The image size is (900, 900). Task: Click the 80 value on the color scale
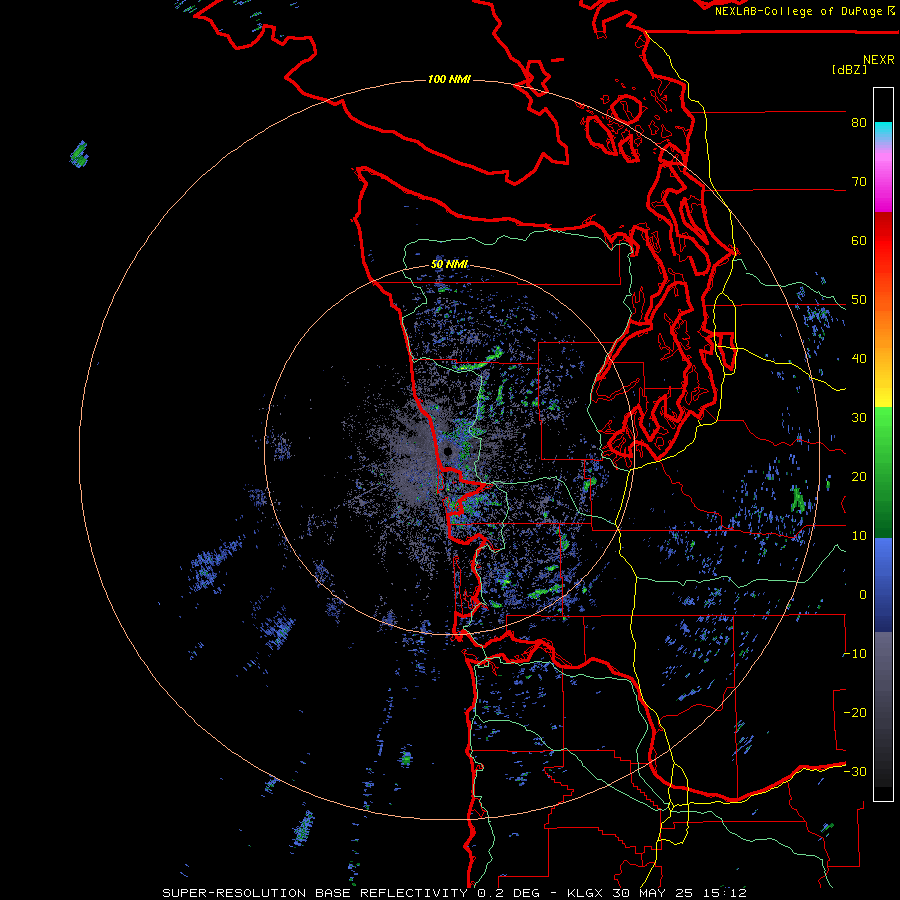[x=859, y=123]
